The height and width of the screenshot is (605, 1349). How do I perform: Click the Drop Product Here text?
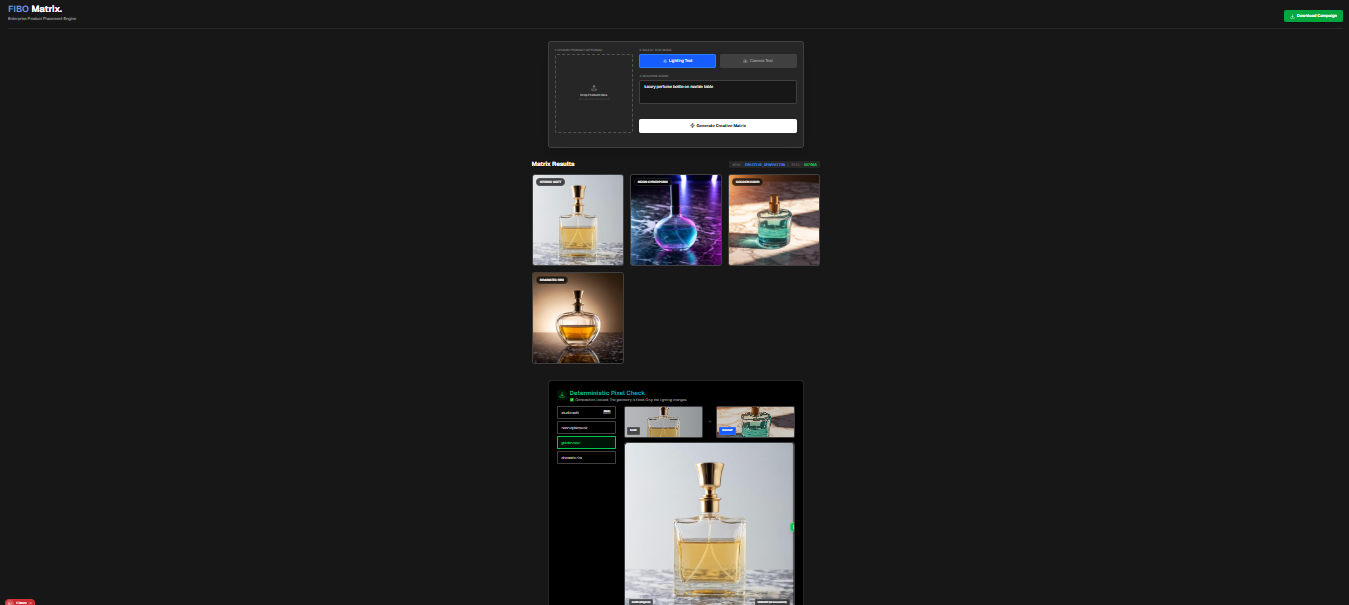(x=594, y=95)
